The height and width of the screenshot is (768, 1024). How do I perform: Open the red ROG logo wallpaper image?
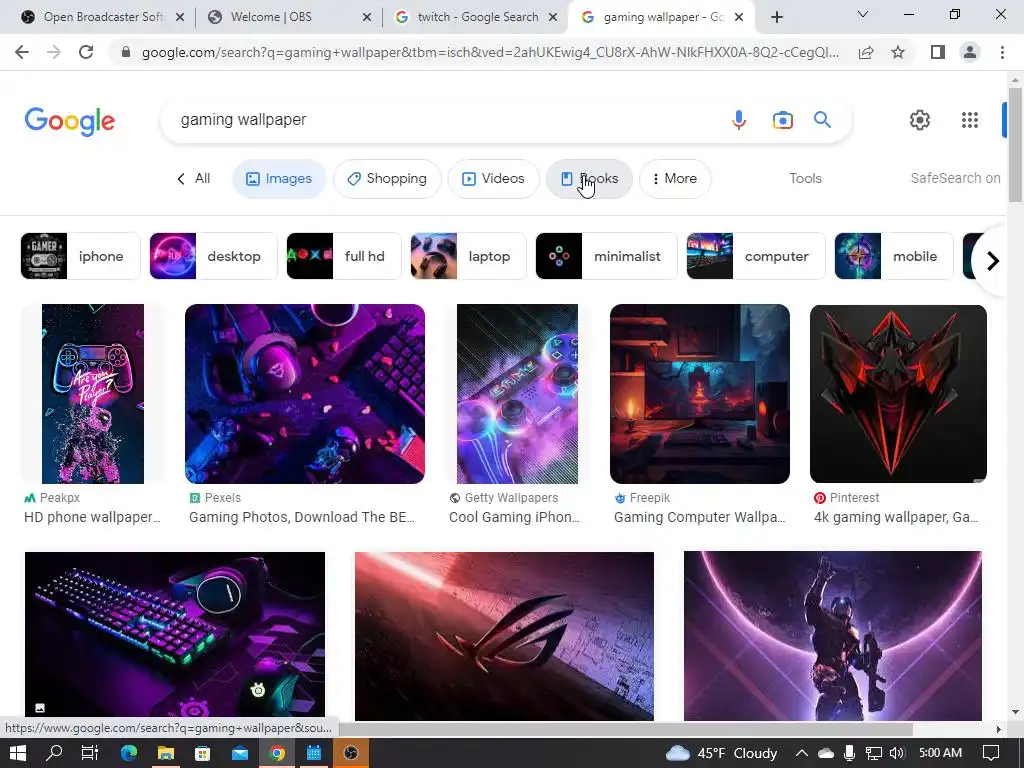click(x=504, y=636)
